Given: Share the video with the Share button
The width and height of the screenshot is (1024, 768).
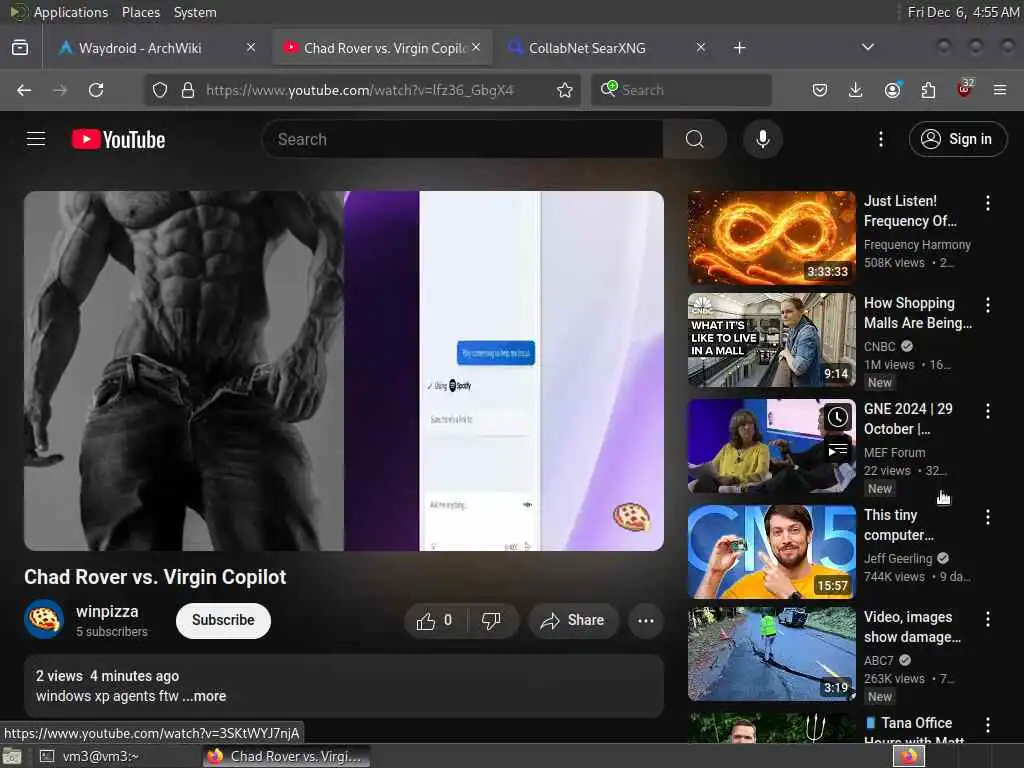Looking at the screenshot, I should point(572,620).
